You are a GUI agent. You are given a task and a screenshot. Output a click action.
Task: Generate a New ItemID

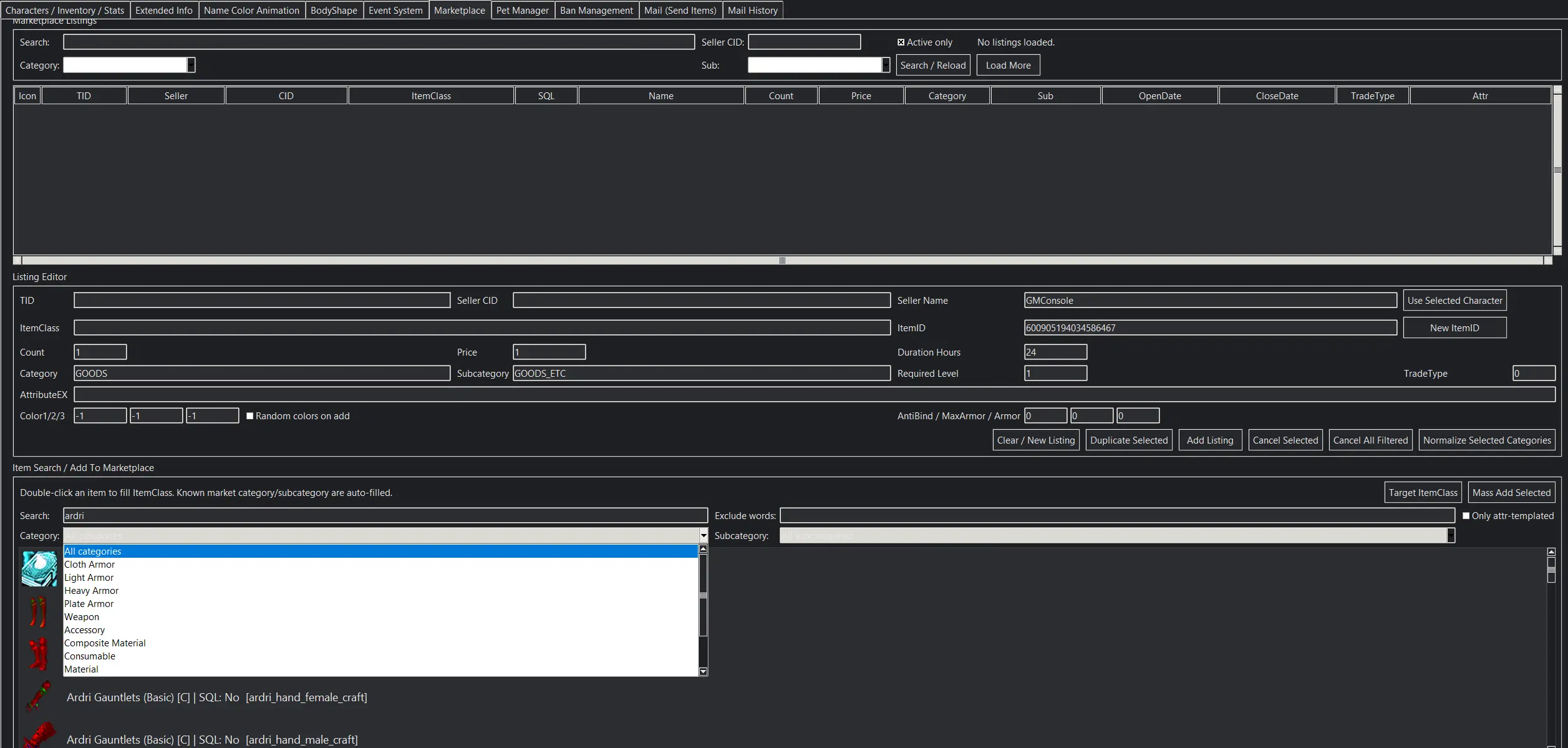(1455, 328)
